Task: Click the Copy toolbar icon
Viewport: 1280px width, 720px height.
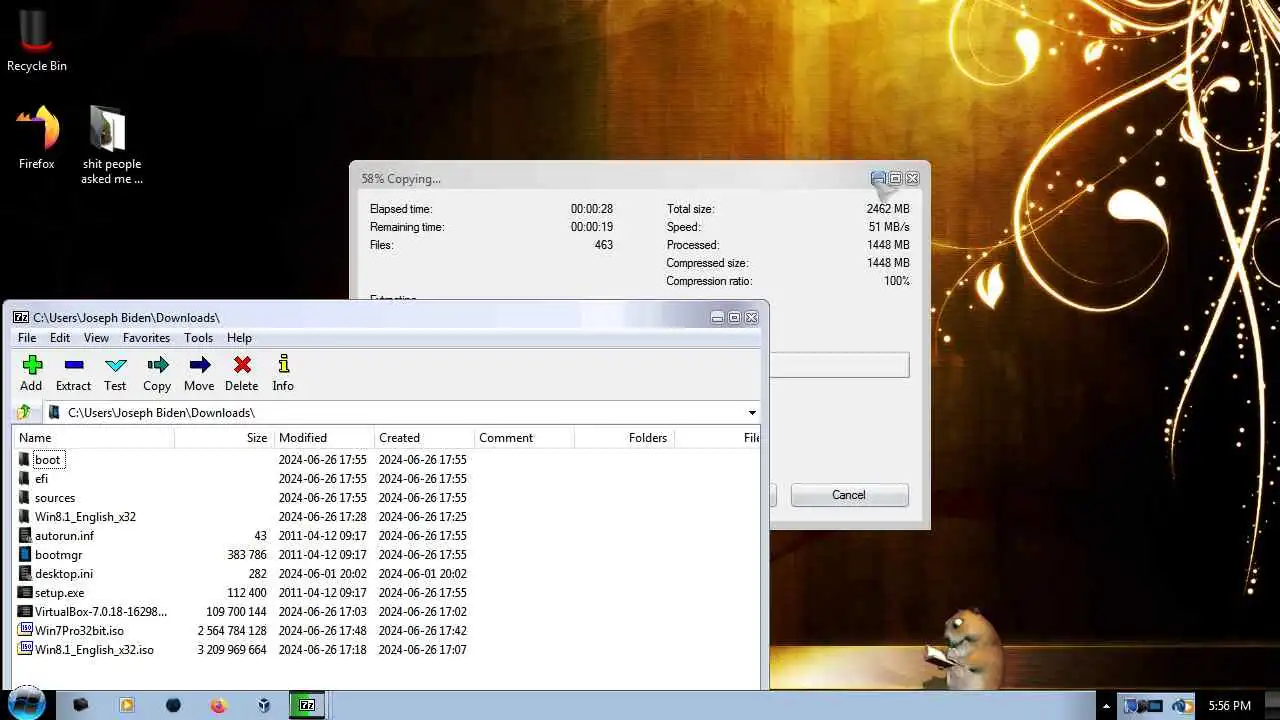Action: click(x=157, y=365)
